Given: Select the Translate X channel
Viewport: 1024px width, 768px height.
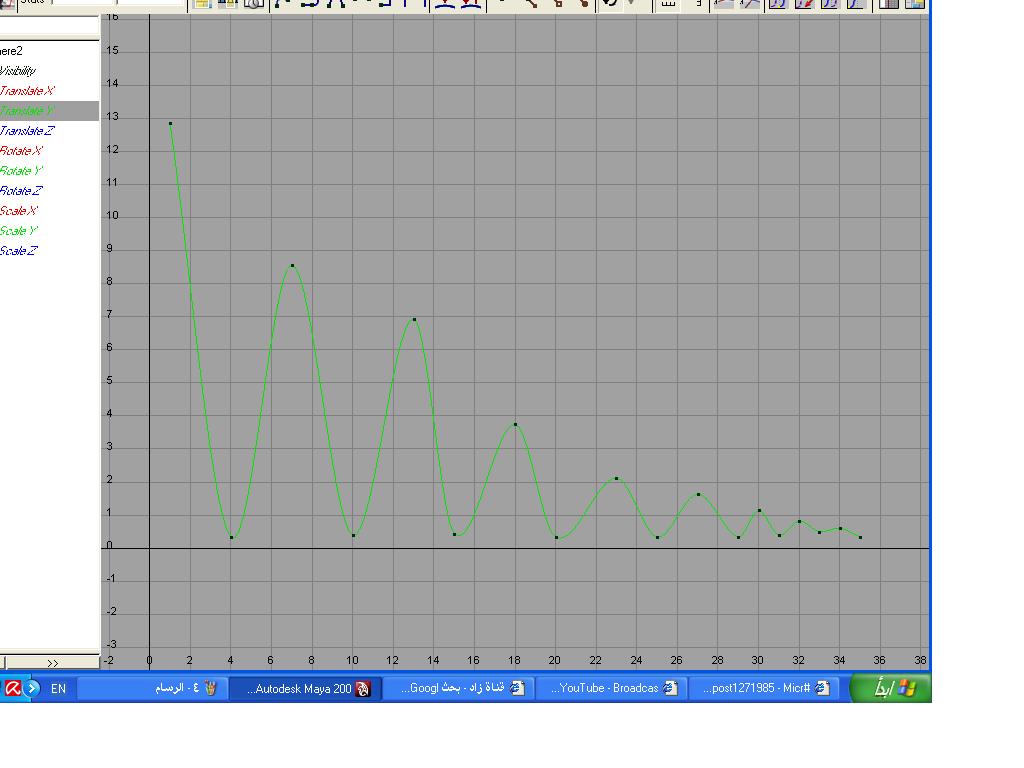Looking at the screenshot, I should (x=27, y=91).
